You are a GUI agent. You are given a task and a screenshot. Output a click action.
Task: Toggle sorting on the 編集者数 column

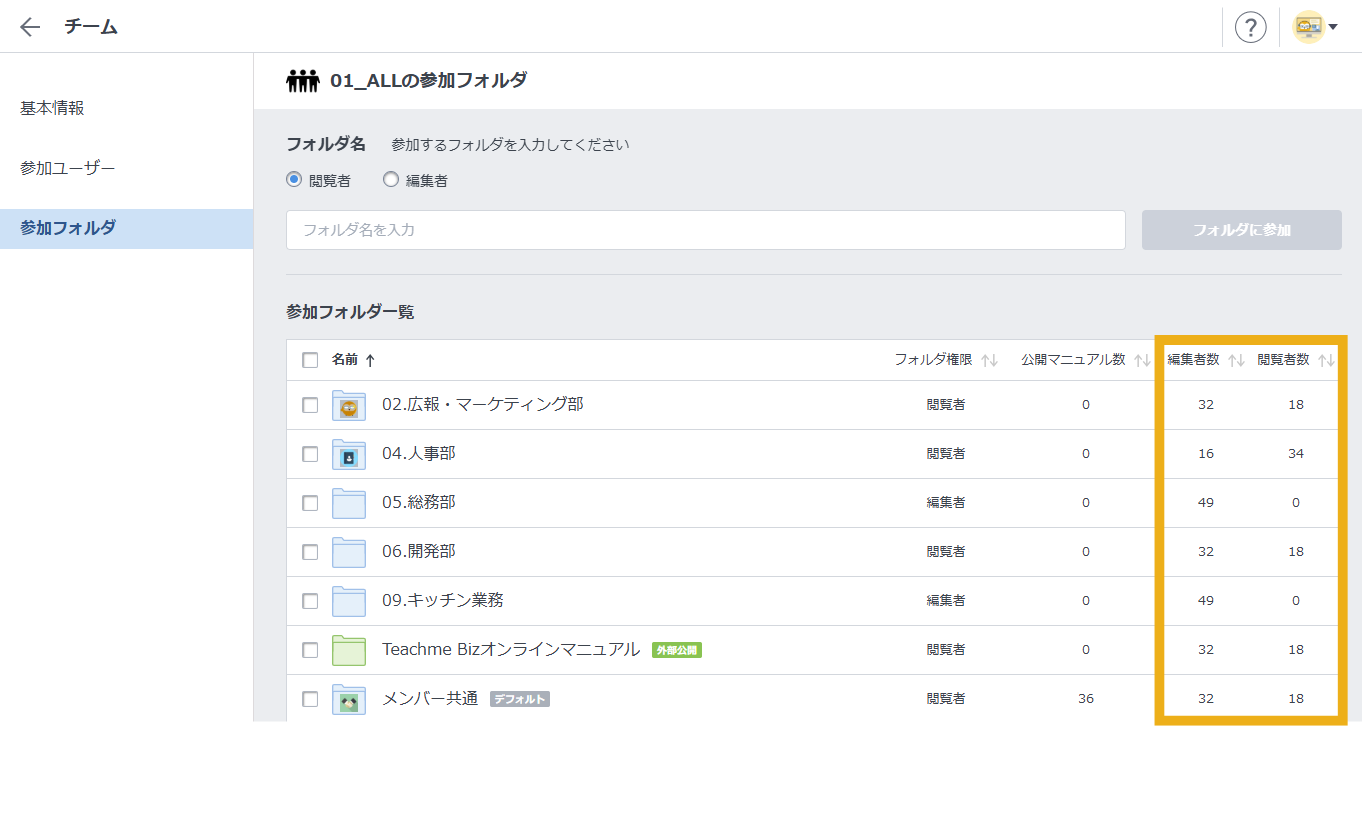[1235, 359]
